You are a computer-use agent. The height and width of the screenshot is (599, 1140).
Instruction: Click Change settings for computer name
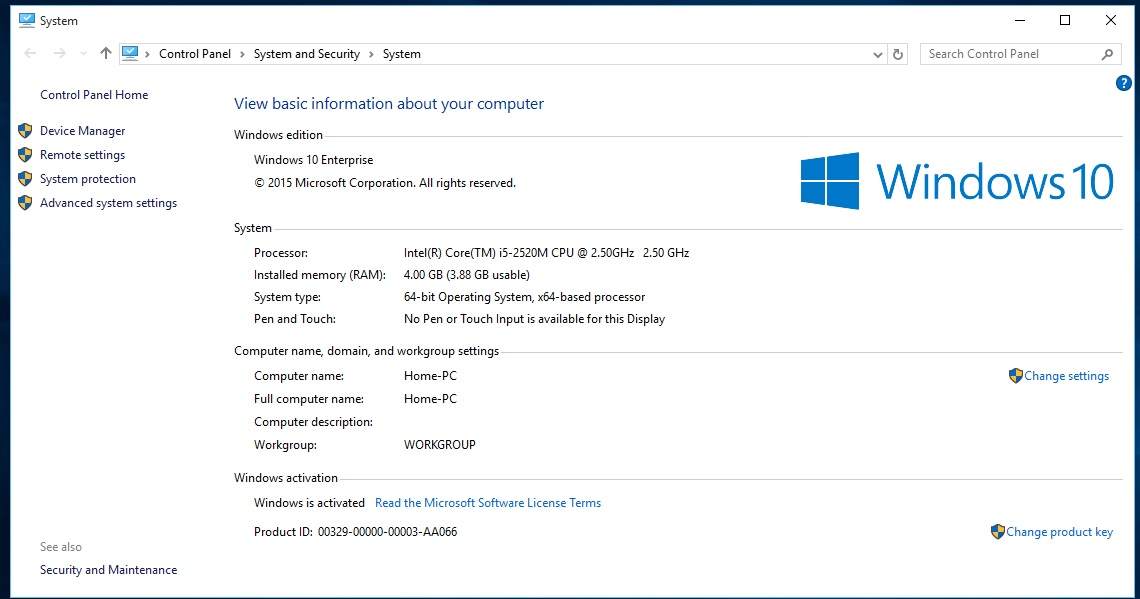coord(1066,376)
